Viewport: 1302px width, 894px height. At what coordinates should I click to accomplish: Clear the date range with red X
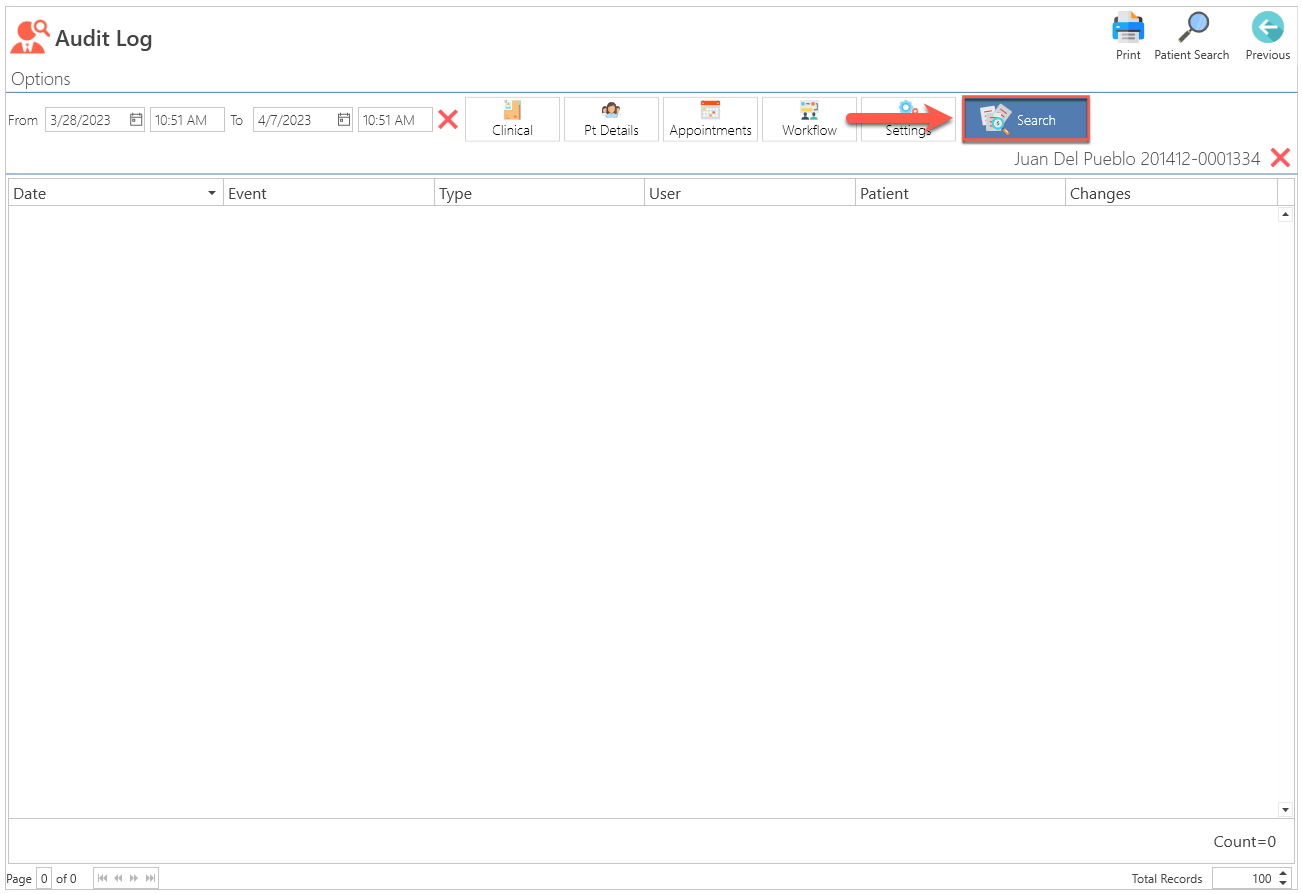coord(448,120)
